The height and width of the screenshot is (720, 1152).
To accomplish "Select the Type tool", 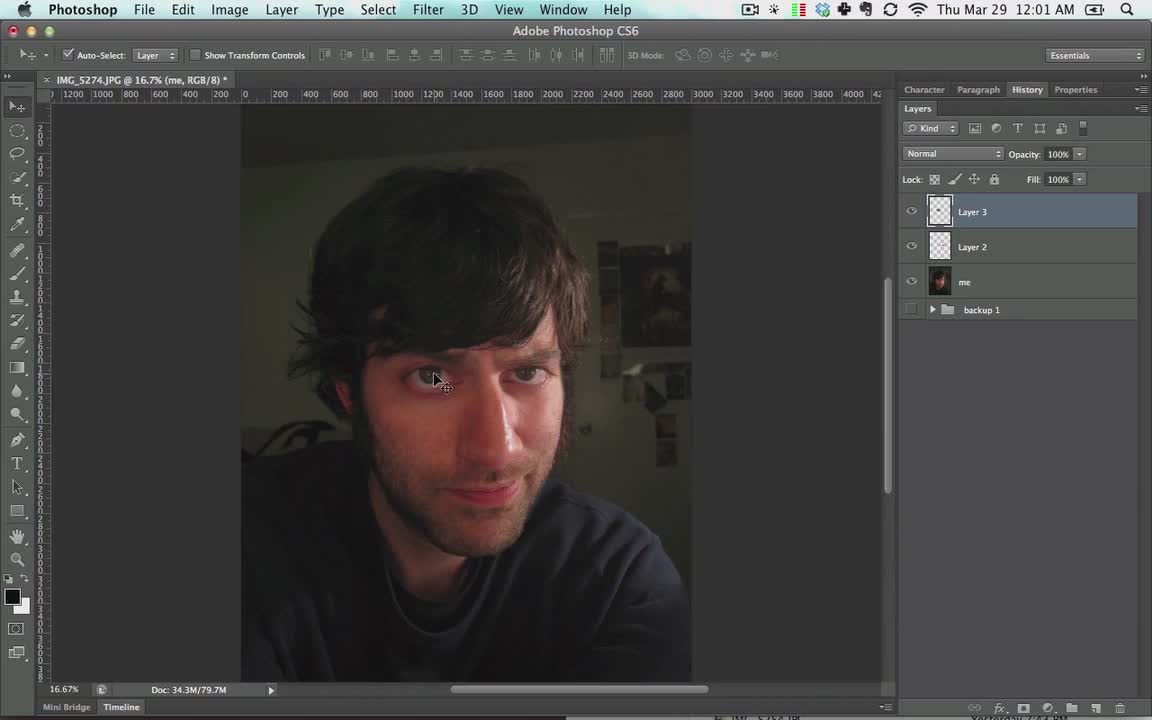I will click(x=17, y=464).
